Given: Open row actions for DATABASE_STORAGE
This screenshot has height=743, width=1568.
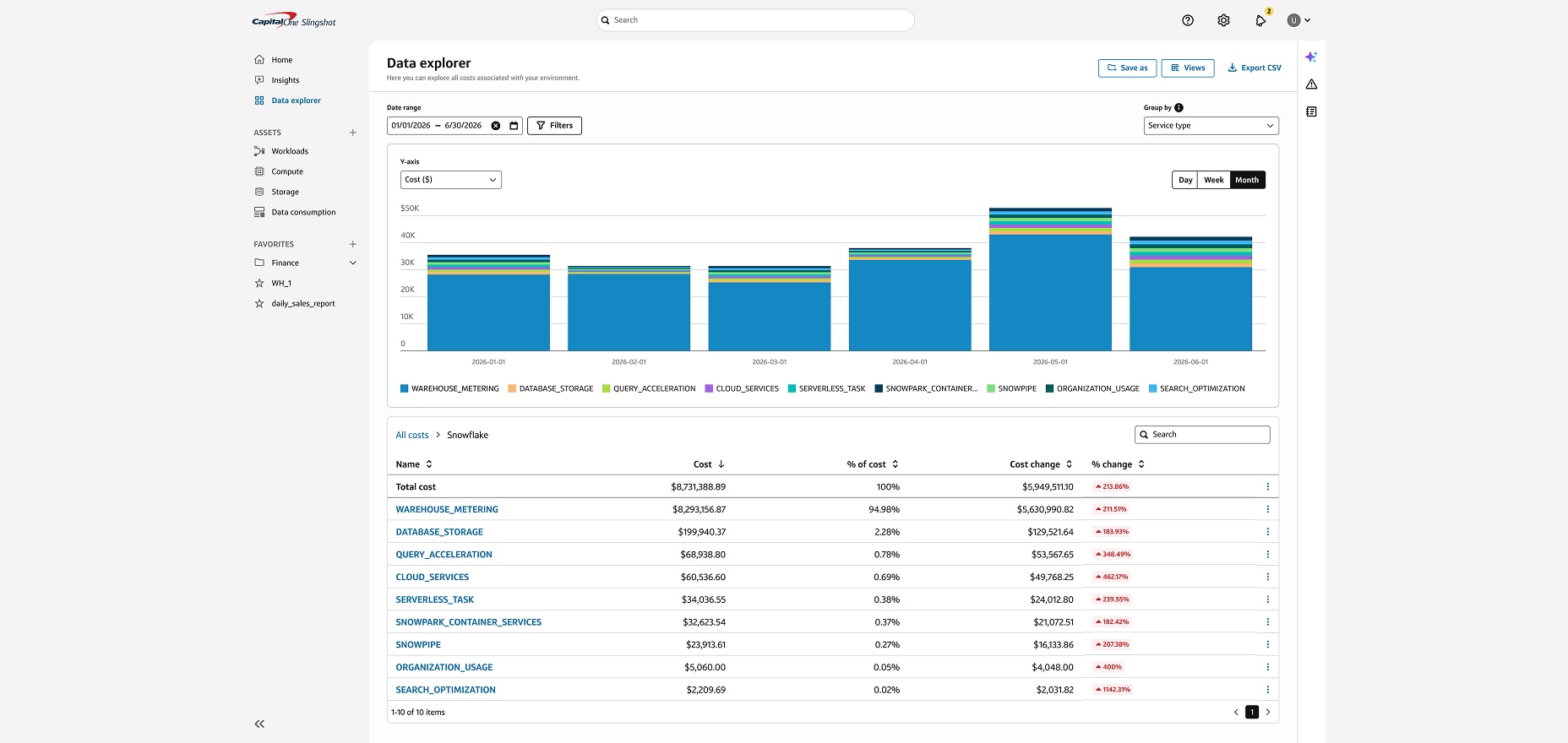Looking at the screenshot, I should (x=1267, y=532).
